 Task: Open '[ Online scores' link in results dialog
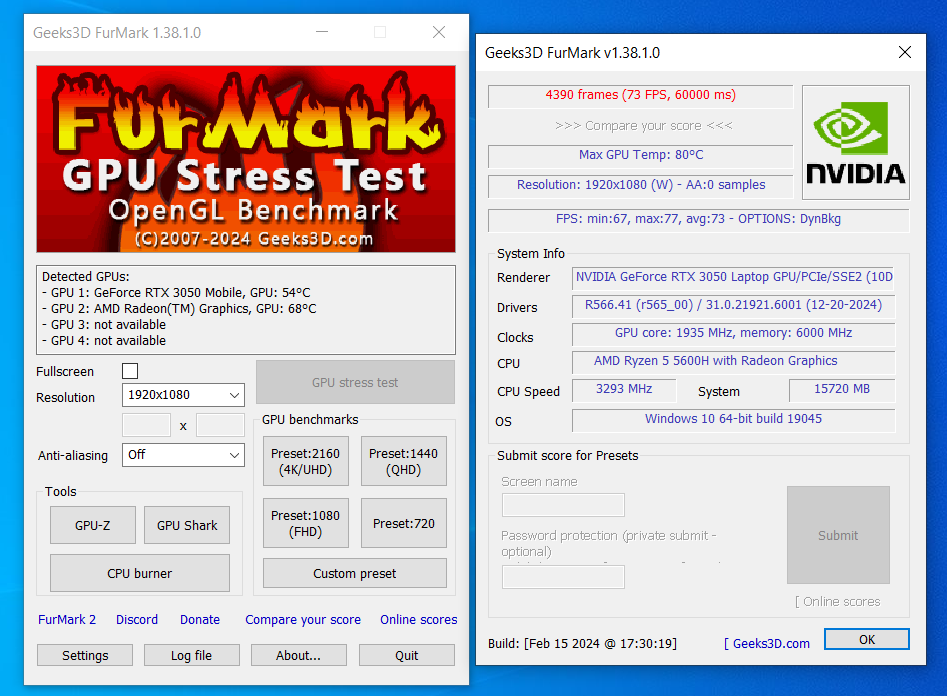pyautogui.click(x=838, y=602)
